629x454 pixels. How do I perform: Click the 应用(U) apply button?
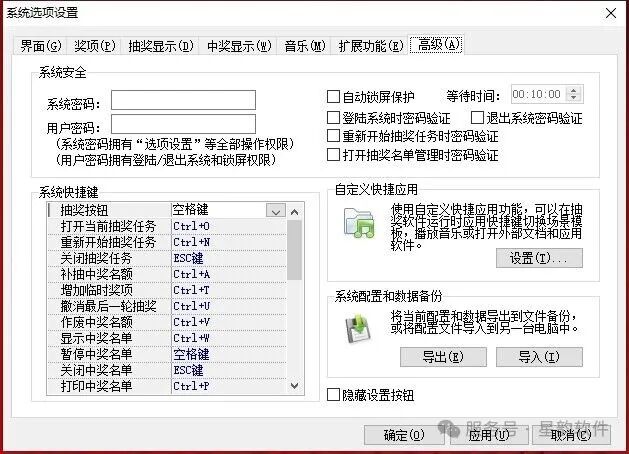(489, 435)
